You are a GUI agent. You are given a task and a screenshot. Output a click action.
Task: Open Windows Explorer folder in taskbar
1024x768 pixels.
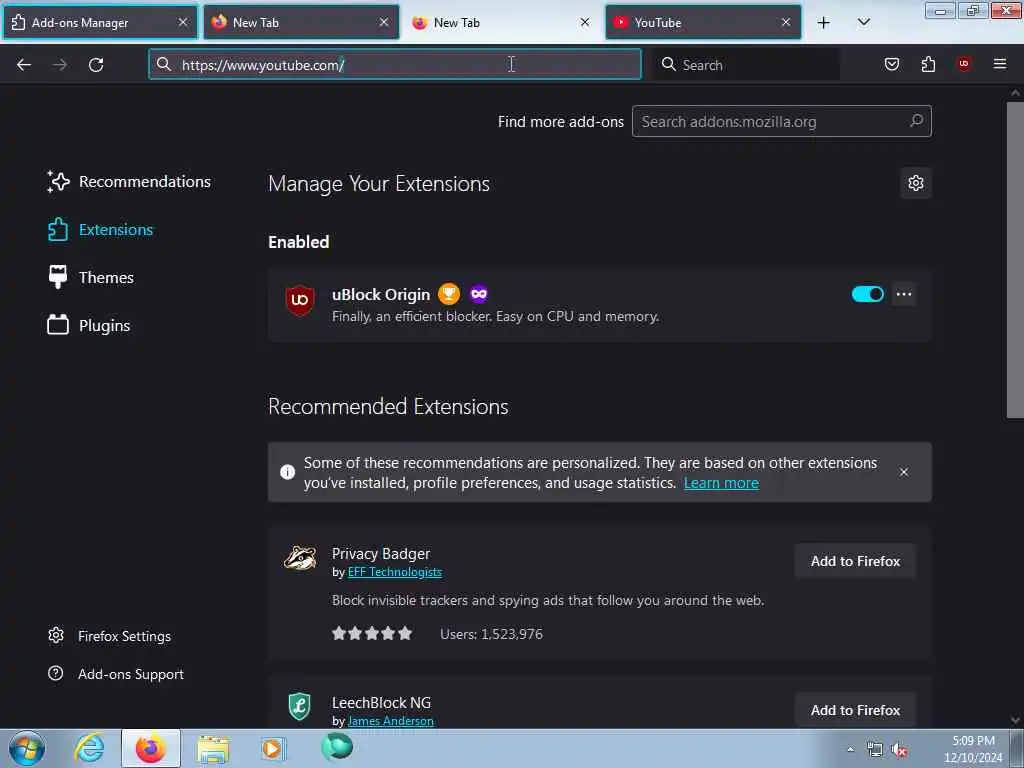coord(213,748)
